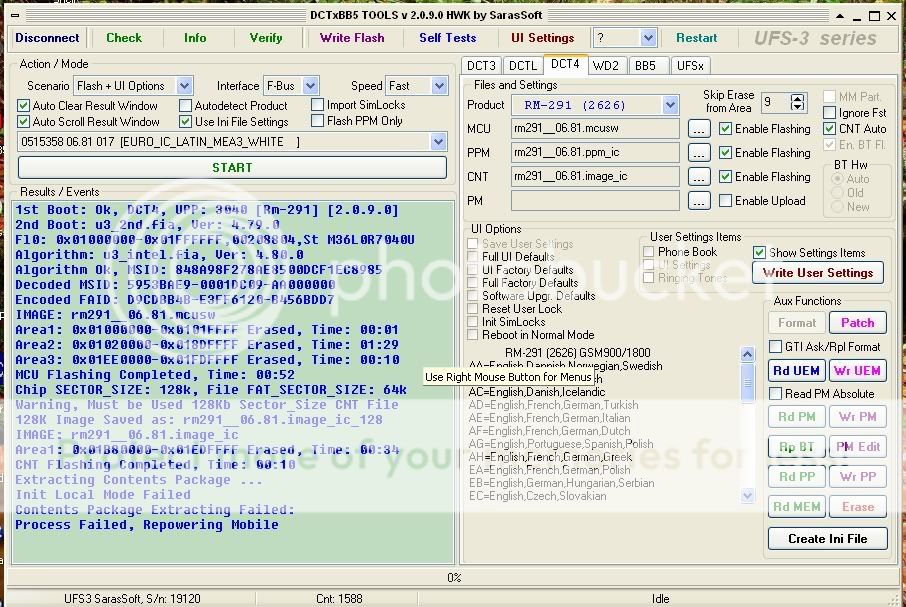Click the MCU file name field
The height and width of the screenshot is (607, 906).
coord(594,129)
